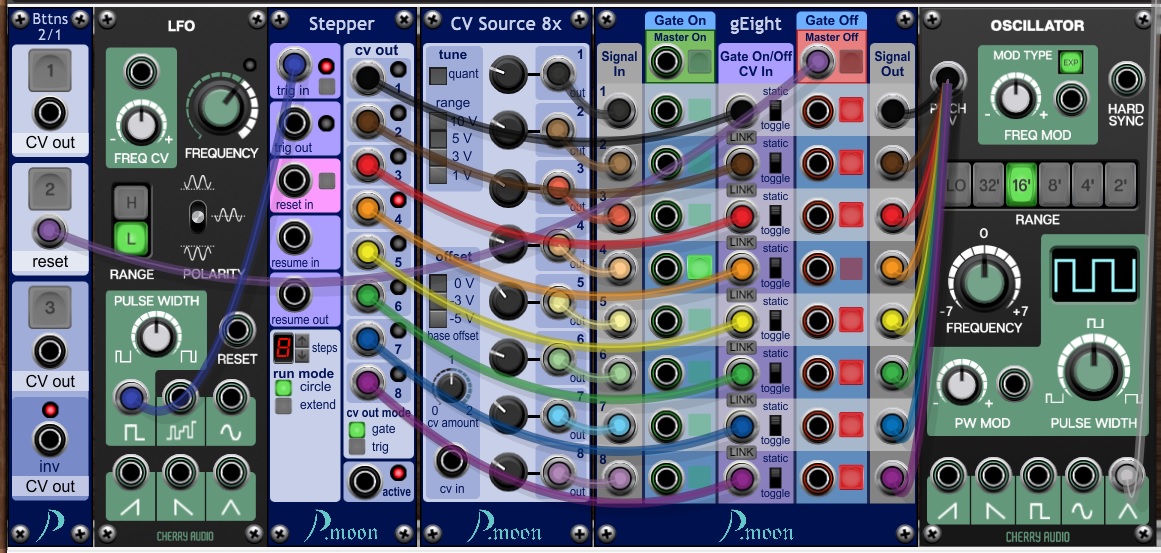Click the Oscillator sawtooth output jack
Viewport: 1161px width, 553px height.
click(946, 475)
